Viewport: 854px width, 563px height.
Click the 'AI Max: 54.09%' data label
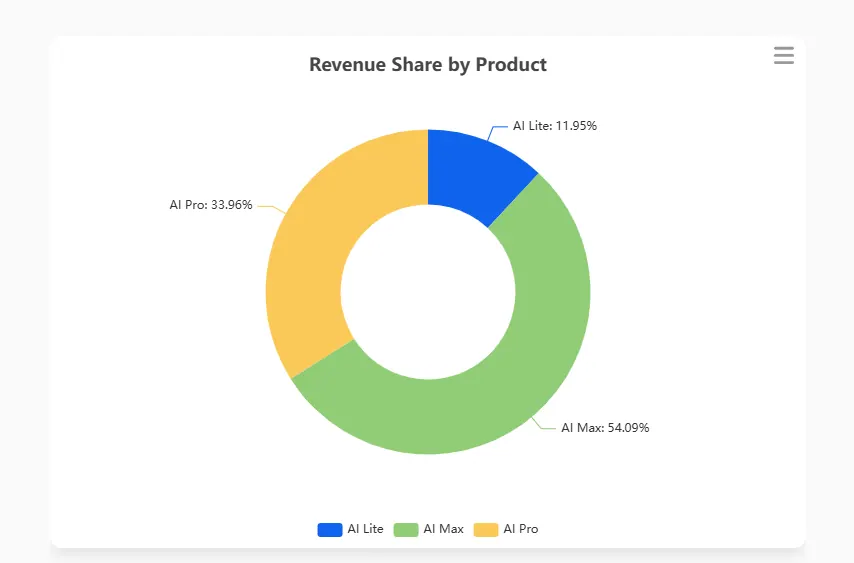click(605, 428)
